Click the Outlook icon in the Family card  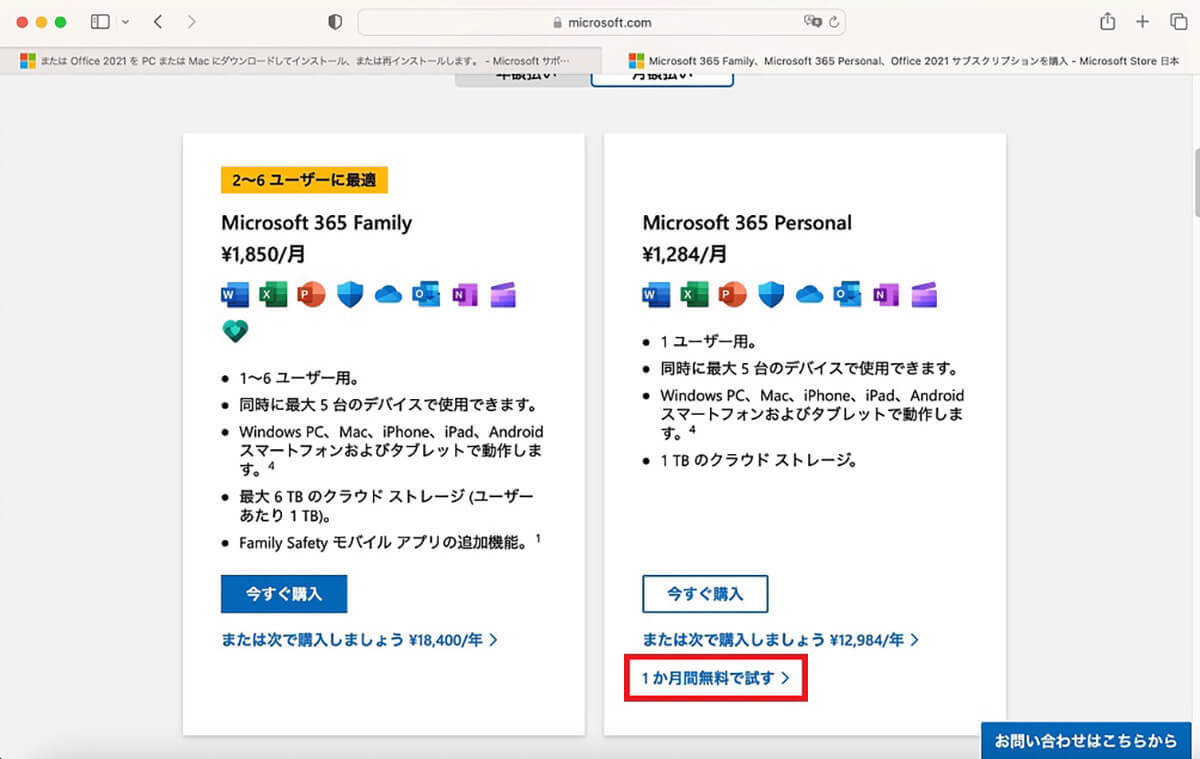click(x=426, y=294)
